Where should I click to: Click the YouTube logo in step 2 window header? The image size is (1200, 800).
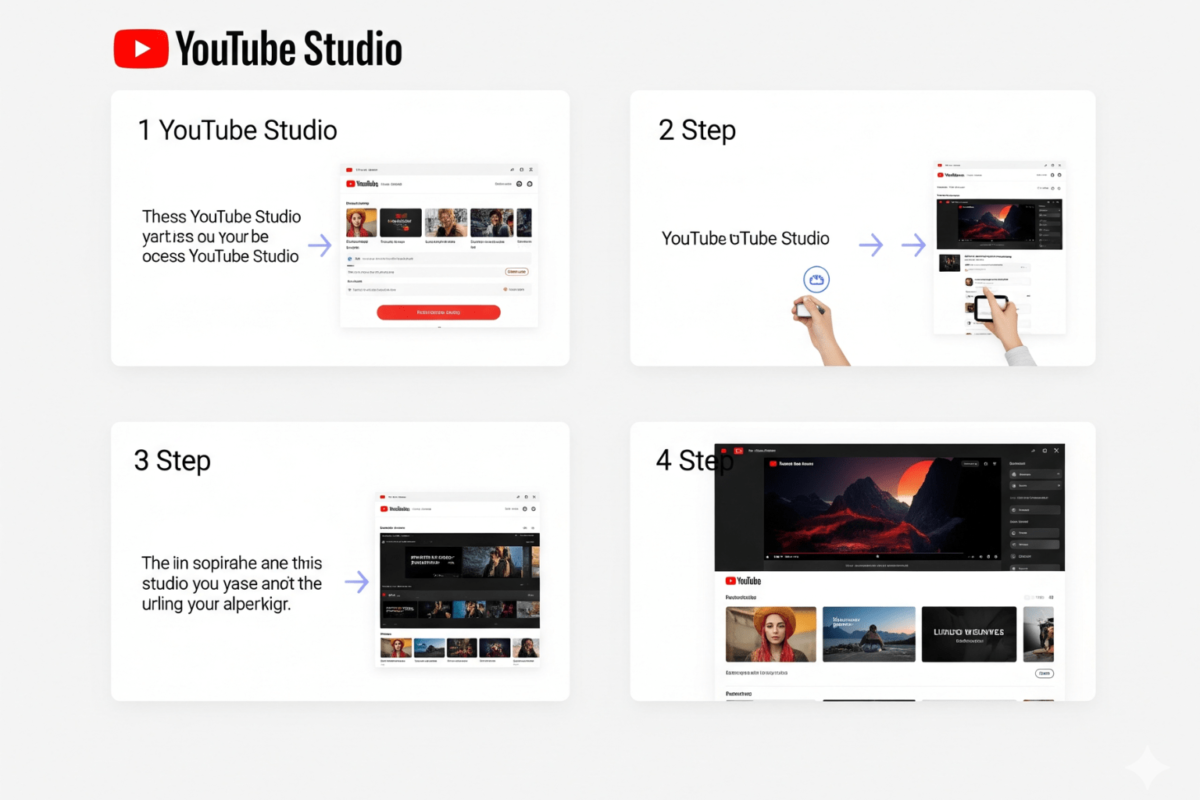(x=950, y=175)
